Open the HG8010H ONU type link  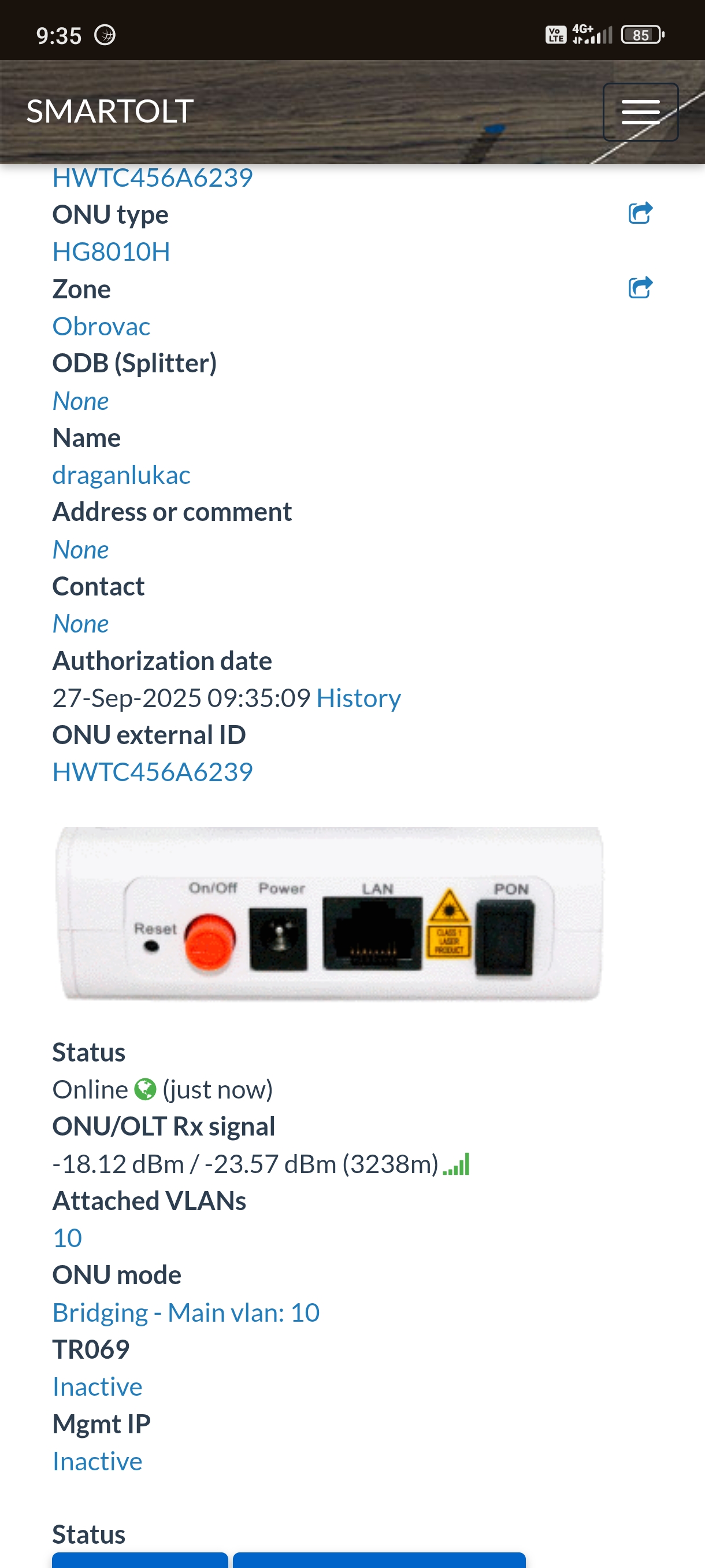tap(112, 252)
